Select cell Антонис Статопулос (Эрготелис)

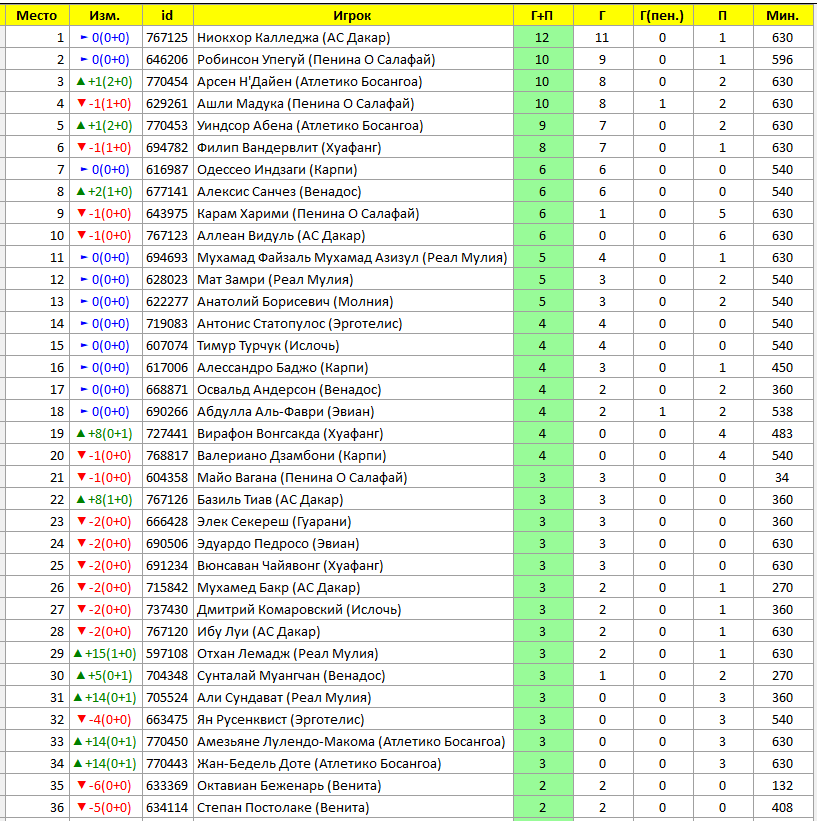[x=353, y=324]
